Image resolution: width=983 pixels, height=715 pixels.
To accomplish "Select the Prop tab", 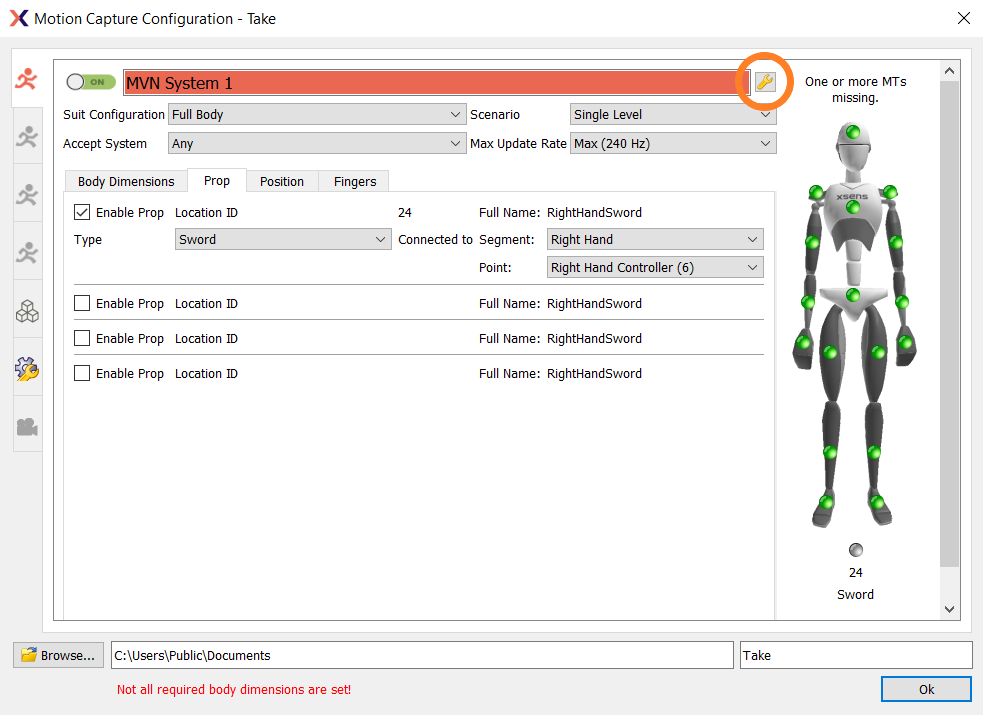I will pyautogui.click(x=217, y=180).
